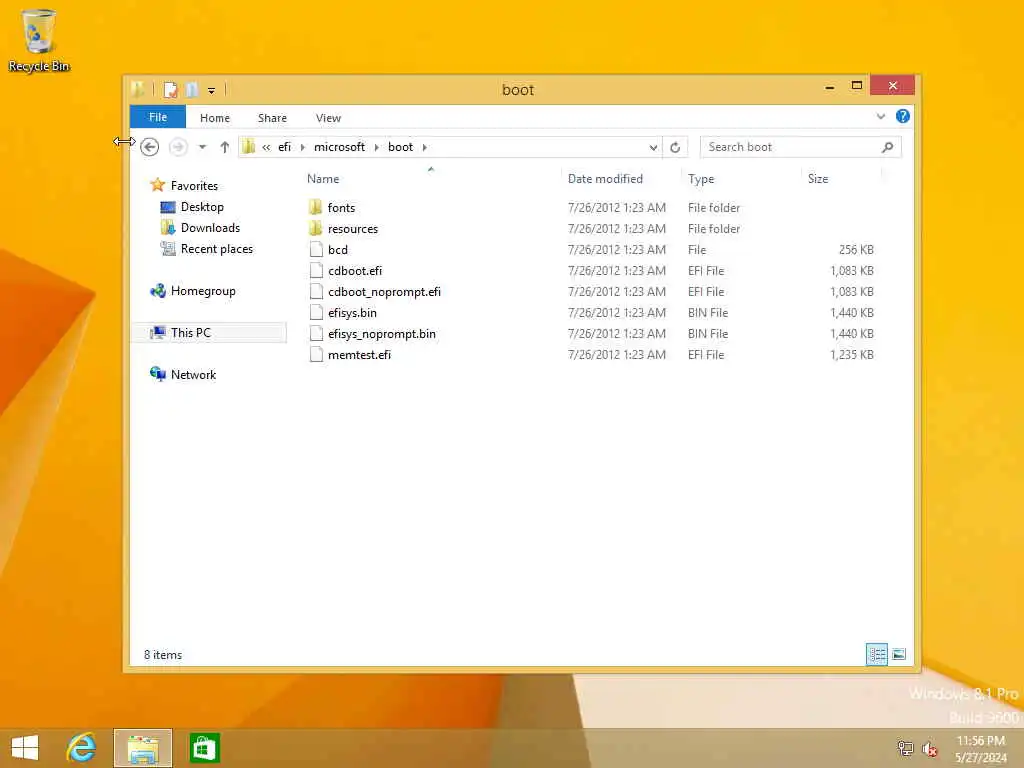Screen dimensions: 1024x768
Task: Navigate to microsoft in the address bar
Action: pyautogui.click(x=340, y=147)
